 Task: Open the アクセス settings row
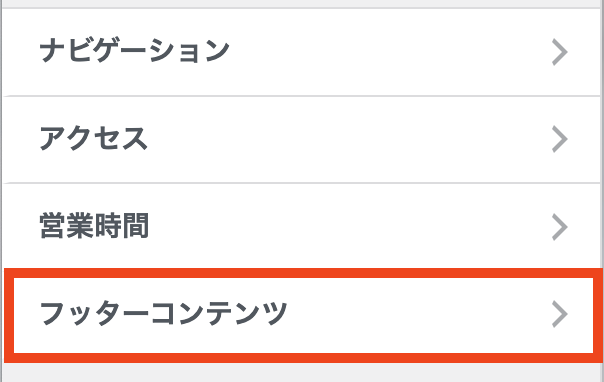[304, 139]
